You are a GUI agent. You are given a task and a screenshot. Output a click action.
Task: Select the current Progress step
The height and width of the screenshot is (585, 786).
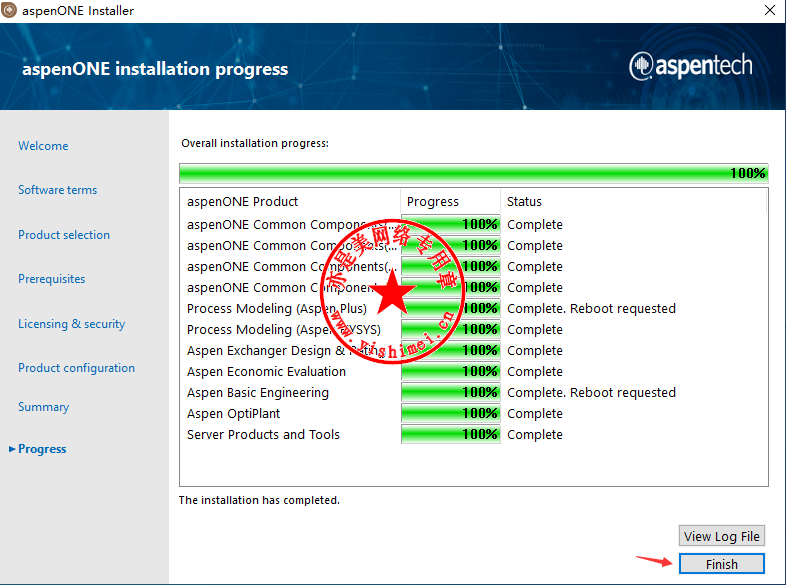(42, 449)
